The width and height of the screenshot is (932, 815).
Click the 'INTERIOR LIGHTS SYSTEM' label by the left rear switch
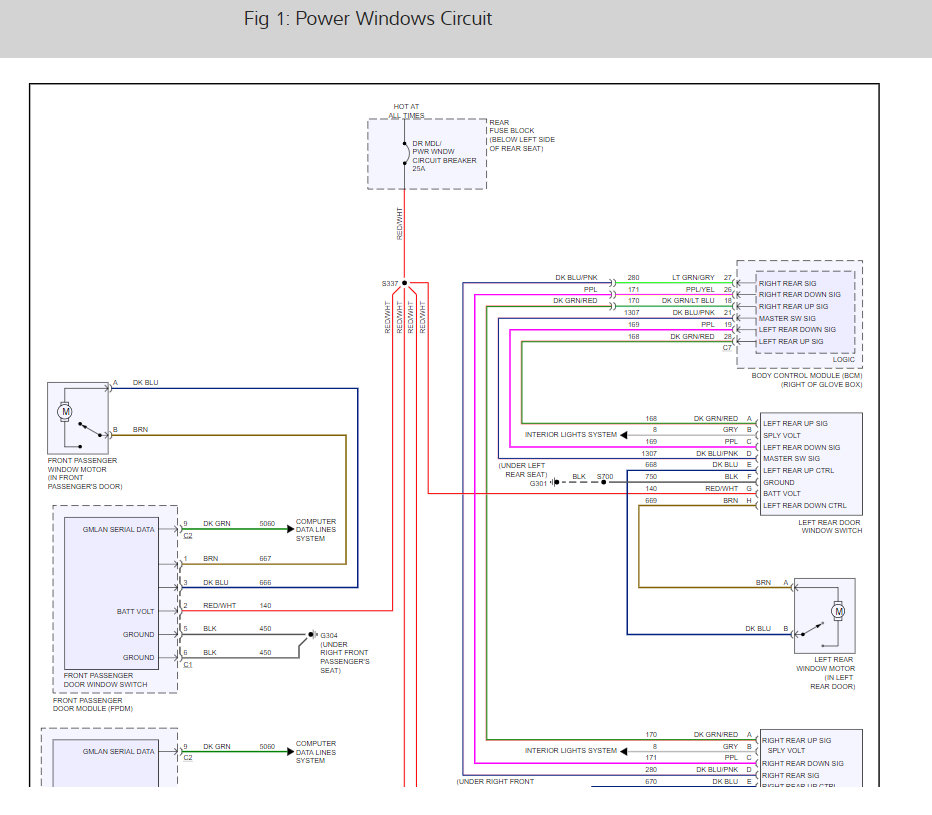(x=571, y=435)
